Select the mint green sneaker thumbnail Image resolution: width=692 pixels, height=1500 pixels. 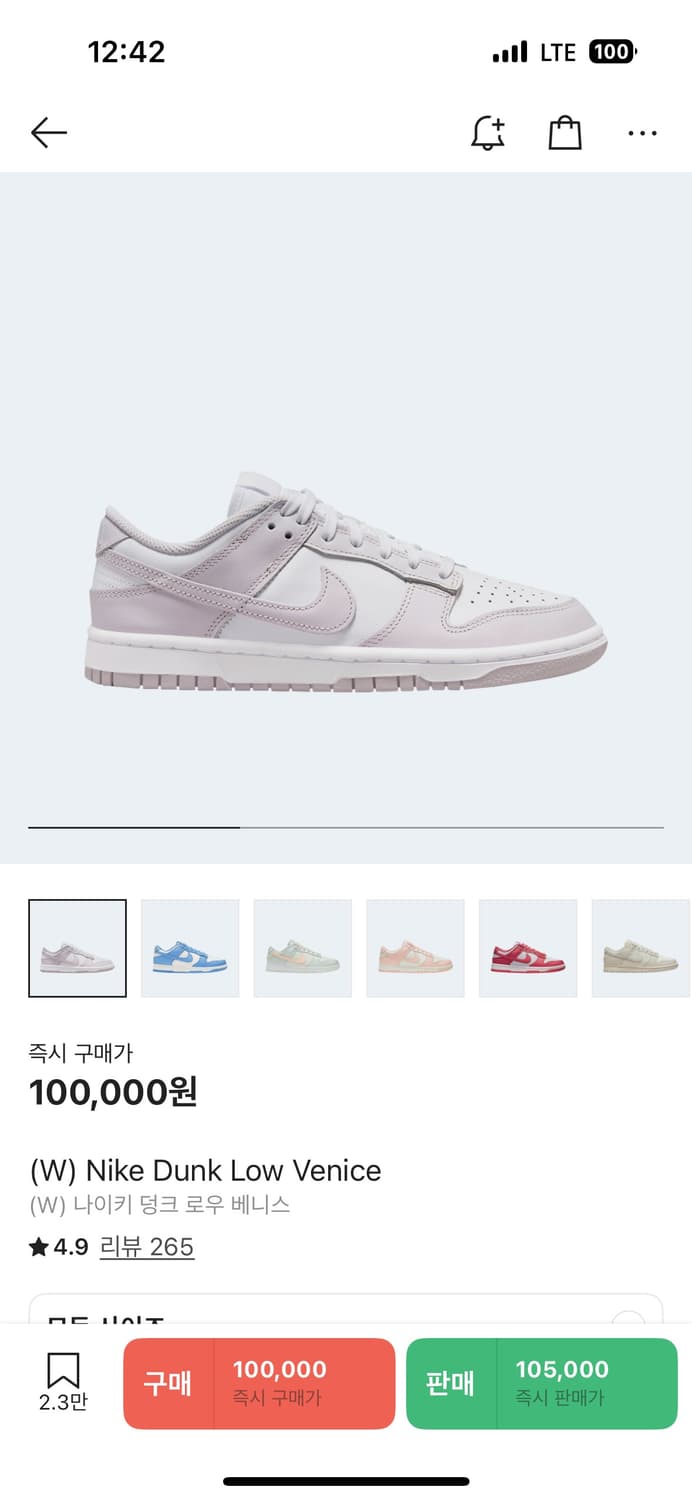tap(303, 948)
